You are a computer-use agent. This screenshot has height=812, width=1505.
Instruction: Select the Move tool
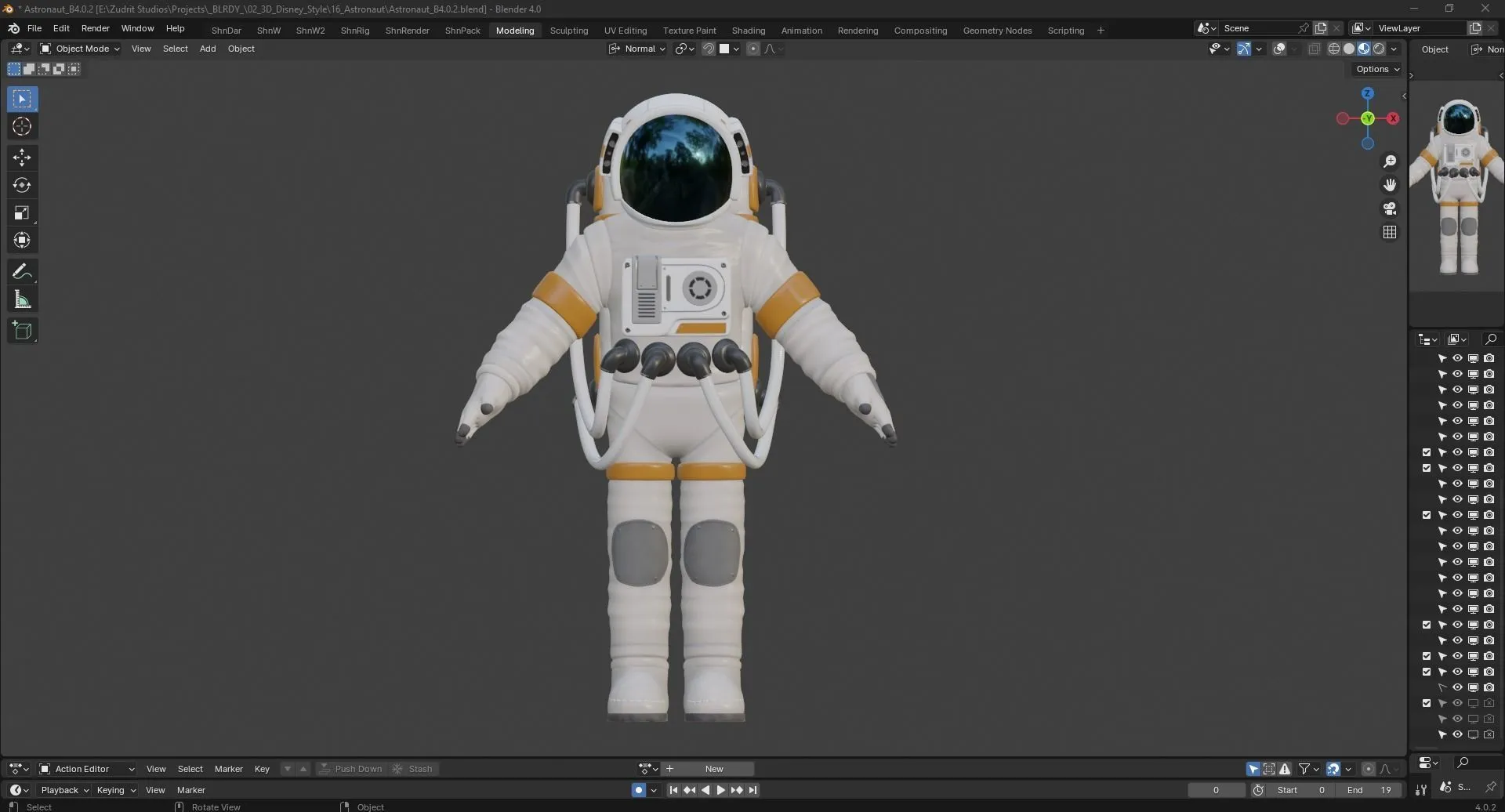(21, 157)
